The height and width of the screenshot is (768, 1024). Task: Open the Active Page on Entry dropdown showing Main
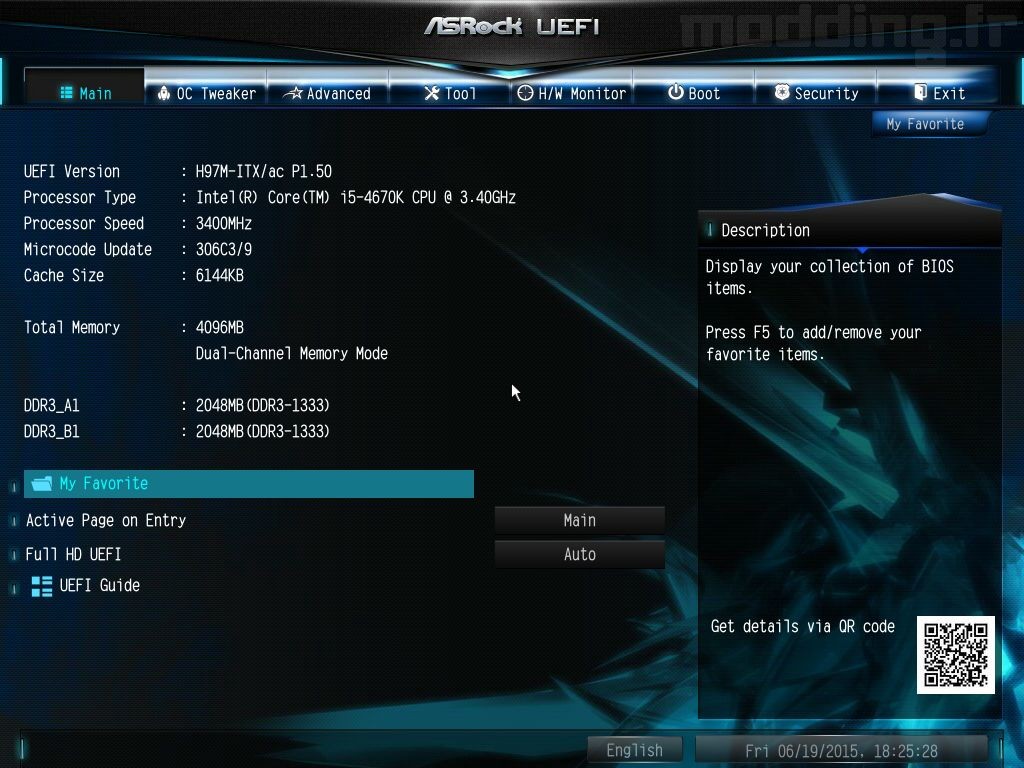[579, 520]
